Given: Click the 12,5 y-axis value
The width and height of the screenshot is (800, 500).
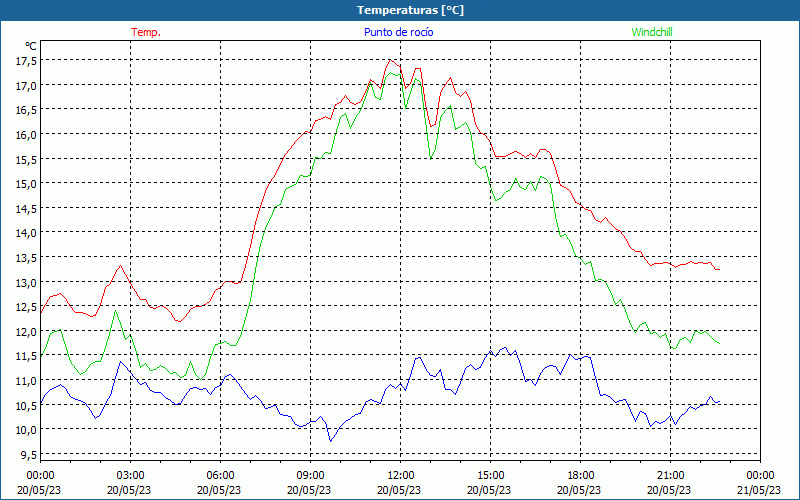Looking at the screenshot, I should [27, 307].
